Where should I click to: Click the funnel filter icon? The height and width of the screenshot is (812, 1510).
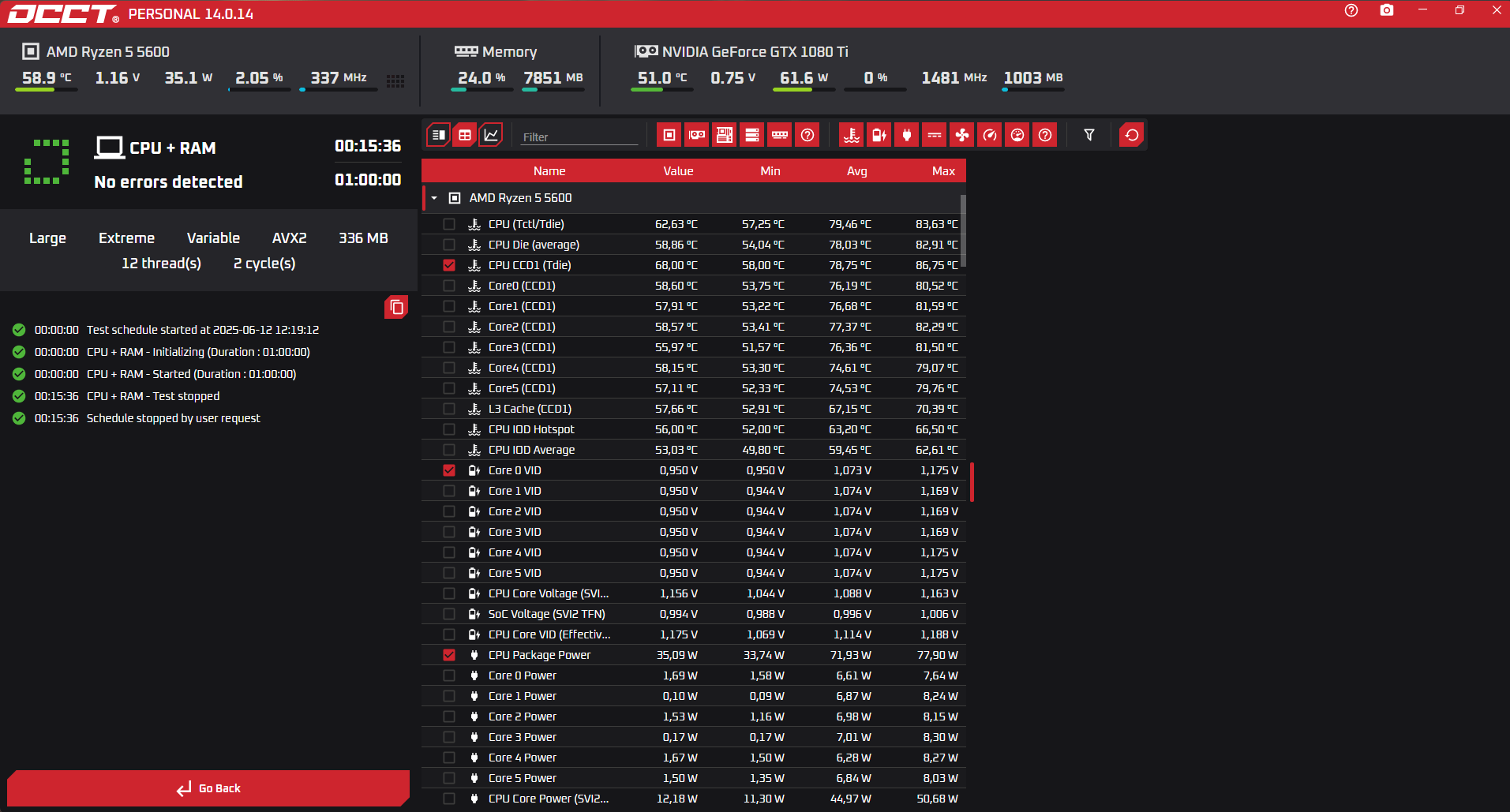point(1089,135)
